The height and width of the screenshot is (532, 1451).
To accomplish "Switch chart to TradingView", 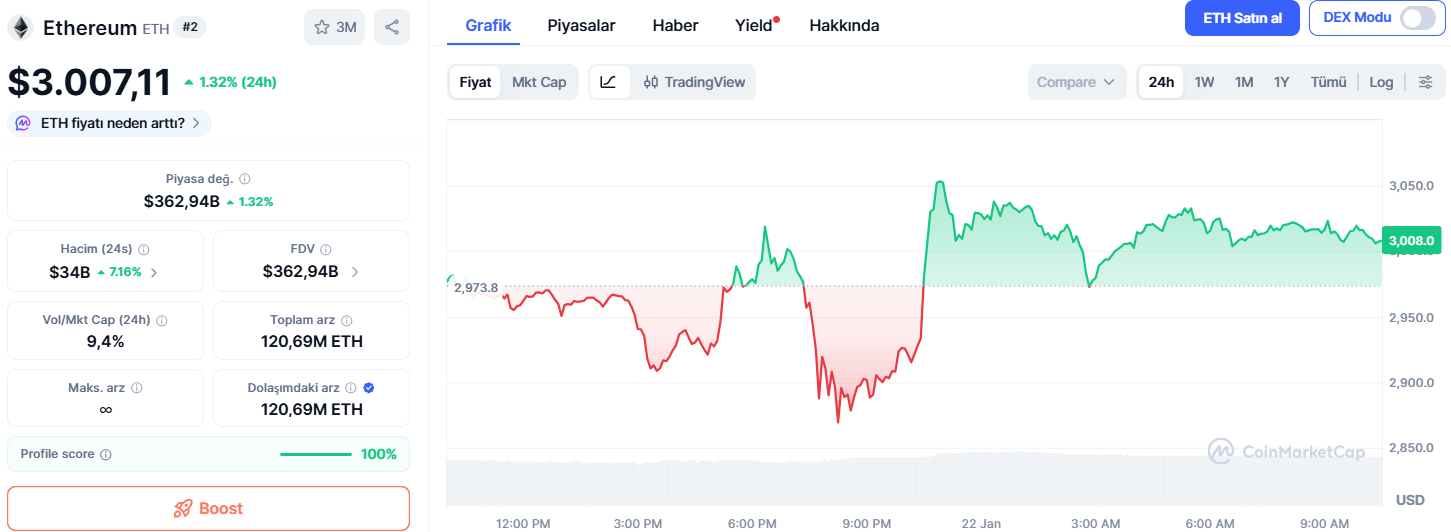I will 694,82.
